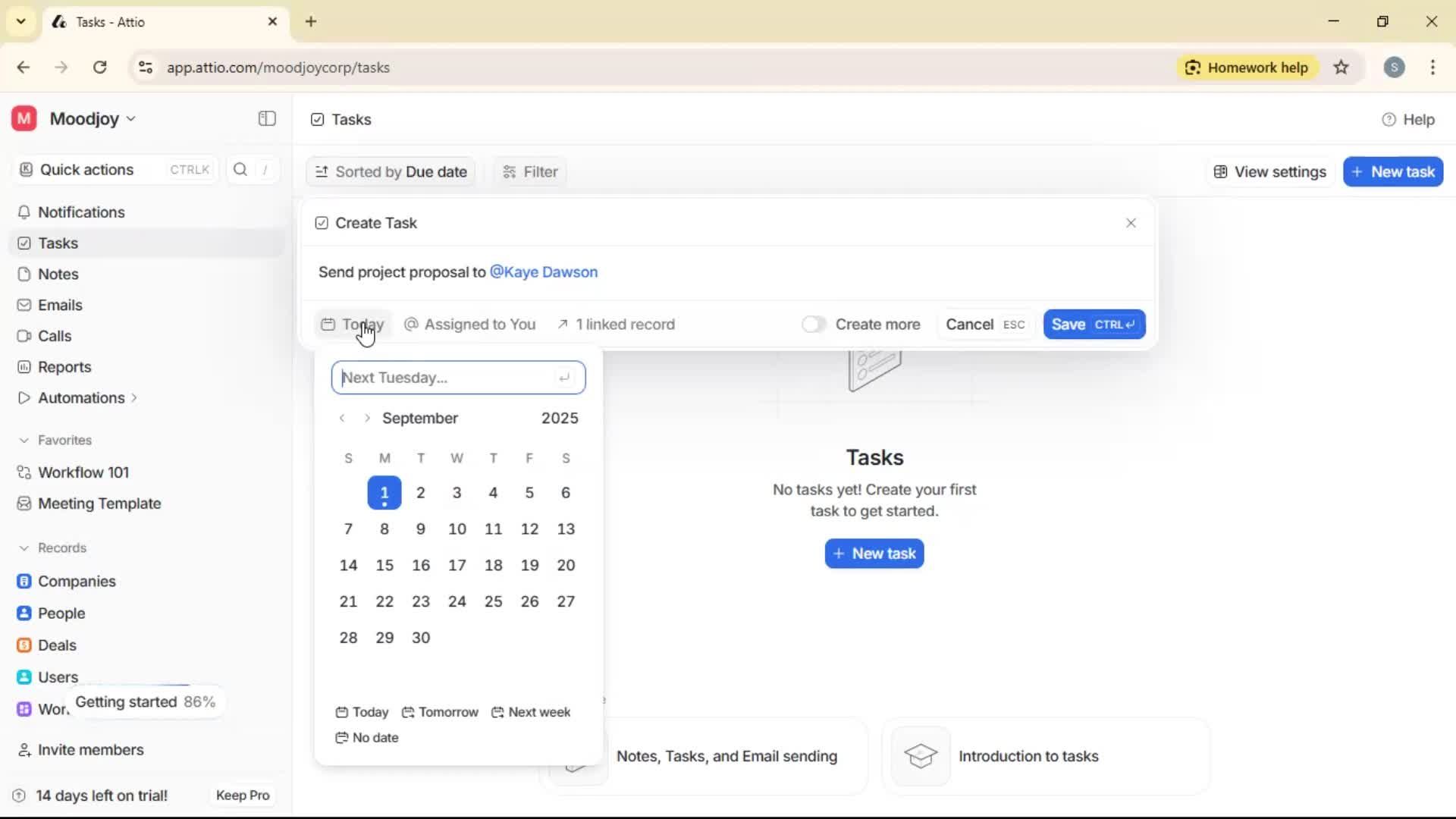Open the search bar
Screen dimensions: 1456x819
240,169
